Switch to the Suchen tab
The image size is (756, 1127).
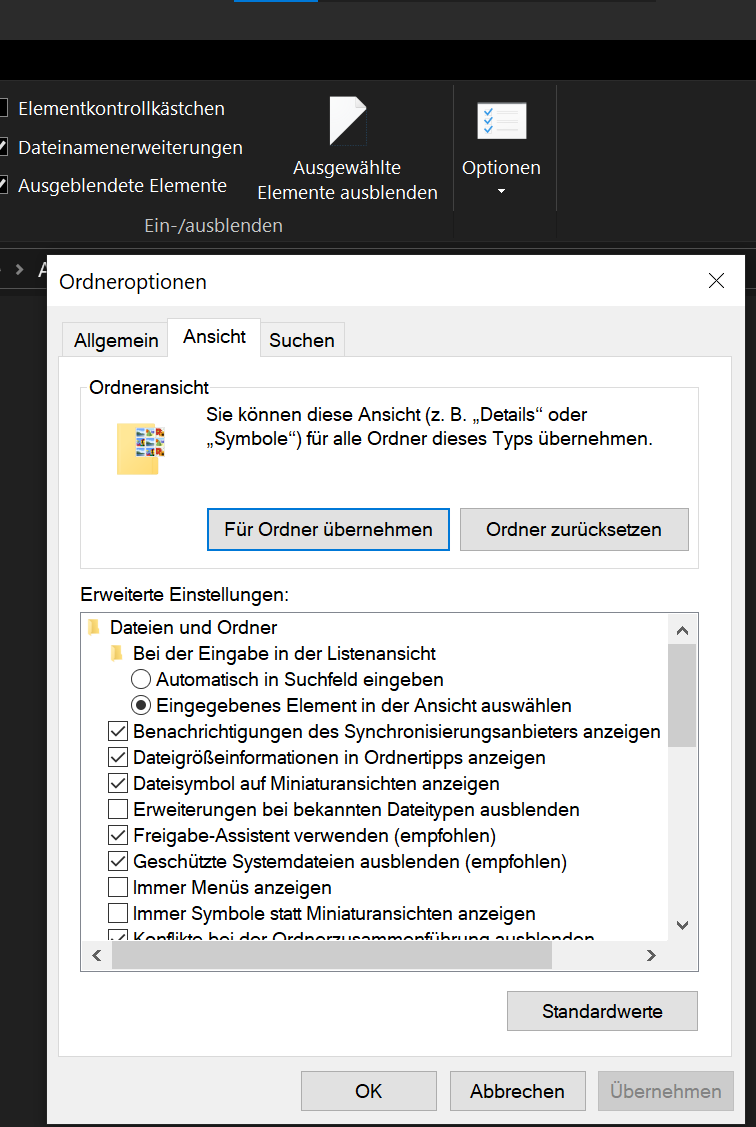(x=302, y=340)
